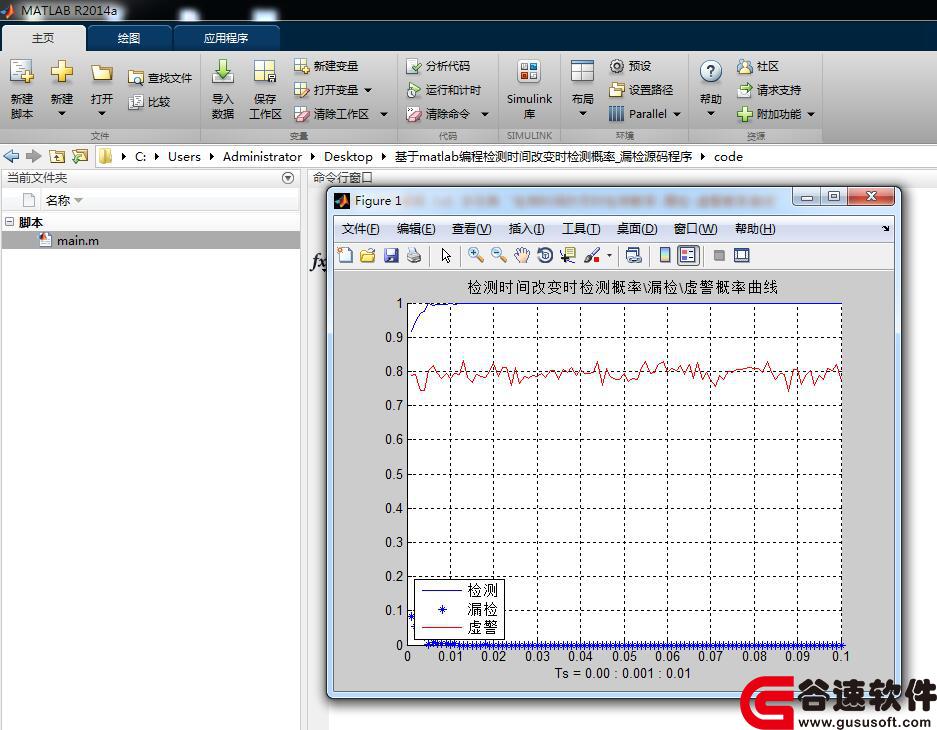Open Preferences (预设)

pyautogui.click(x=630, y=66)
